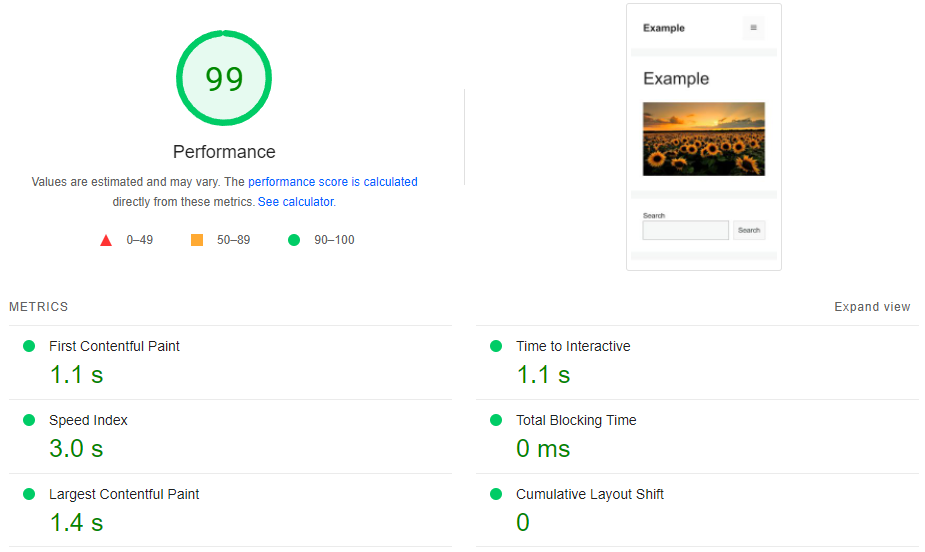Click the Cumulative Layout Shift value 0

click(523, 523)
